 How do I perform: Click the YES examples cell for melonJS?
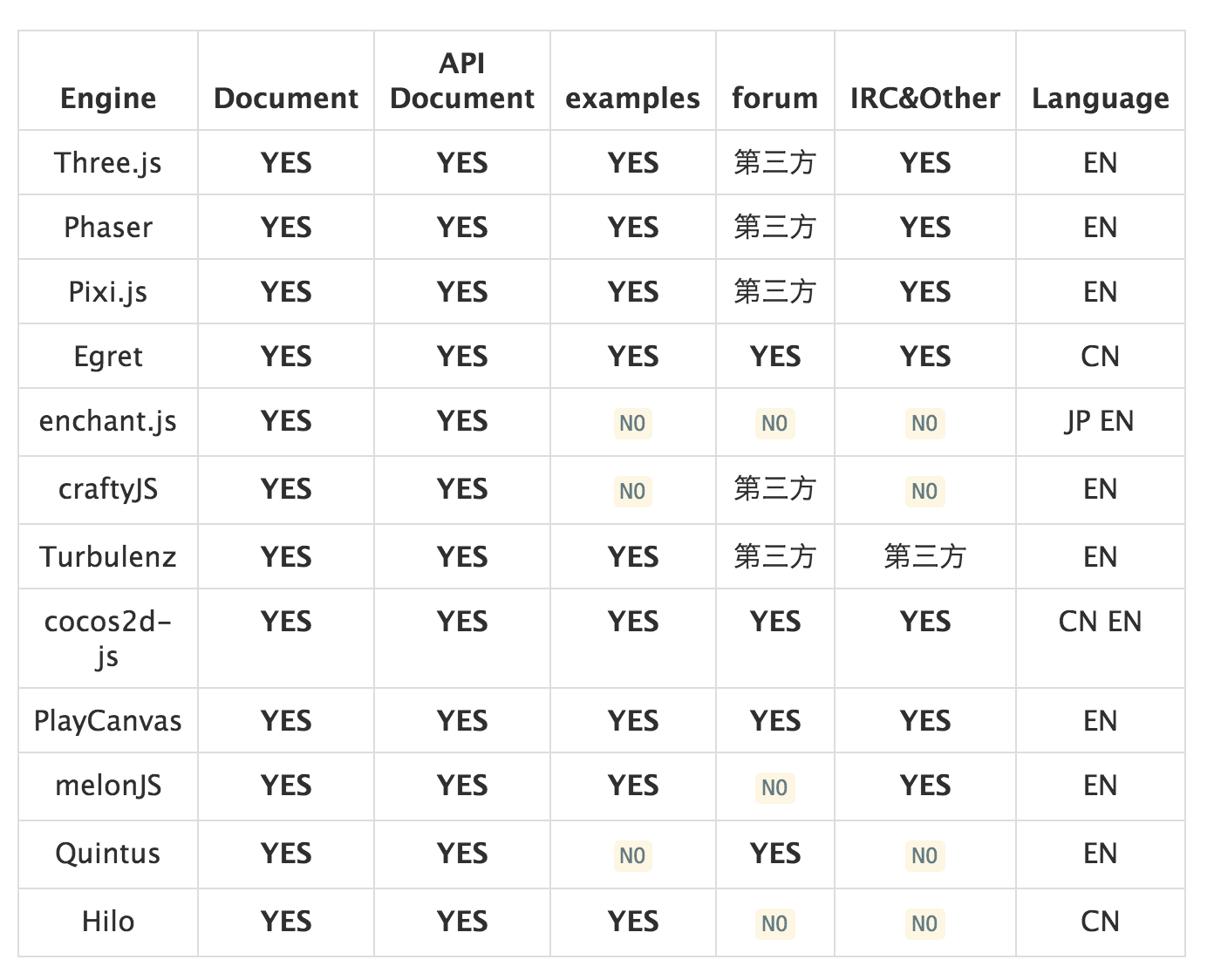click(633, 786)
